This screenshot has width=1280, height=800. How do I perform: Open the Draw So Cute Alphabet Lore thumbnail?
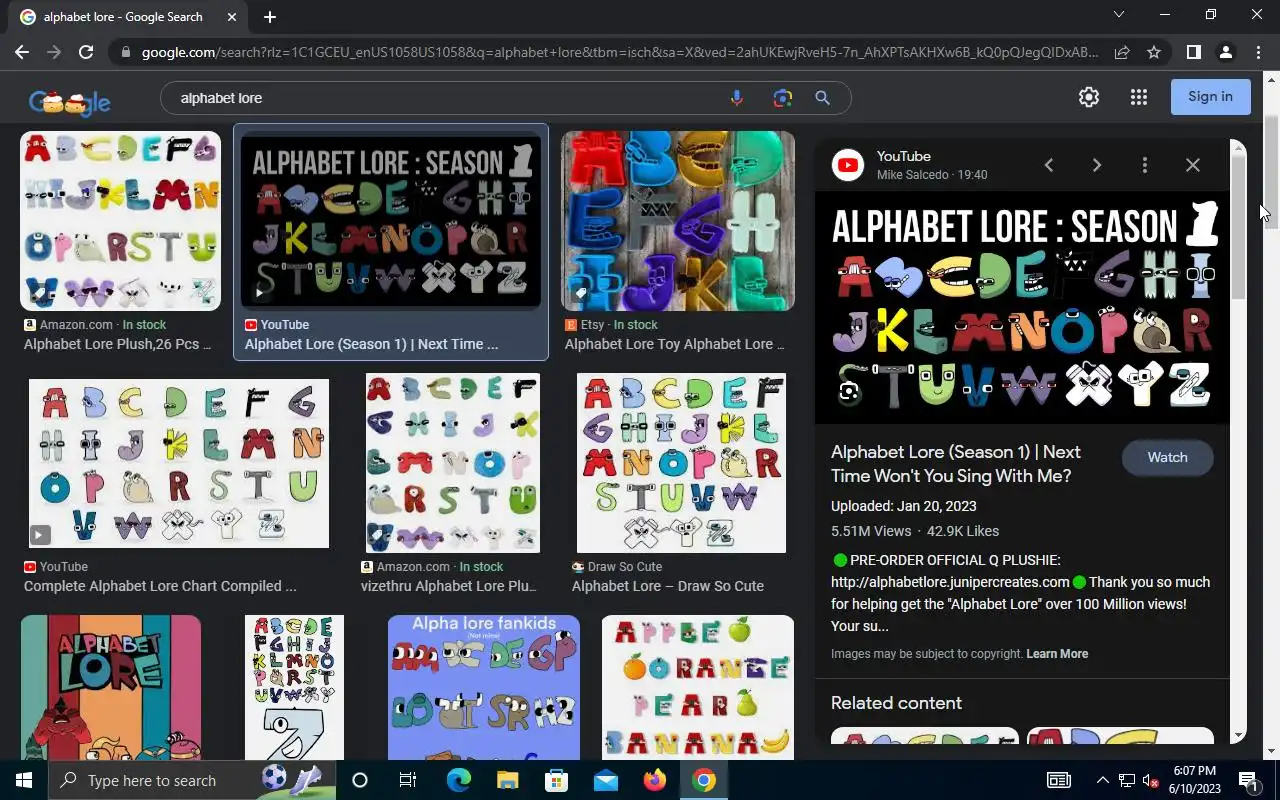(681, 463)
